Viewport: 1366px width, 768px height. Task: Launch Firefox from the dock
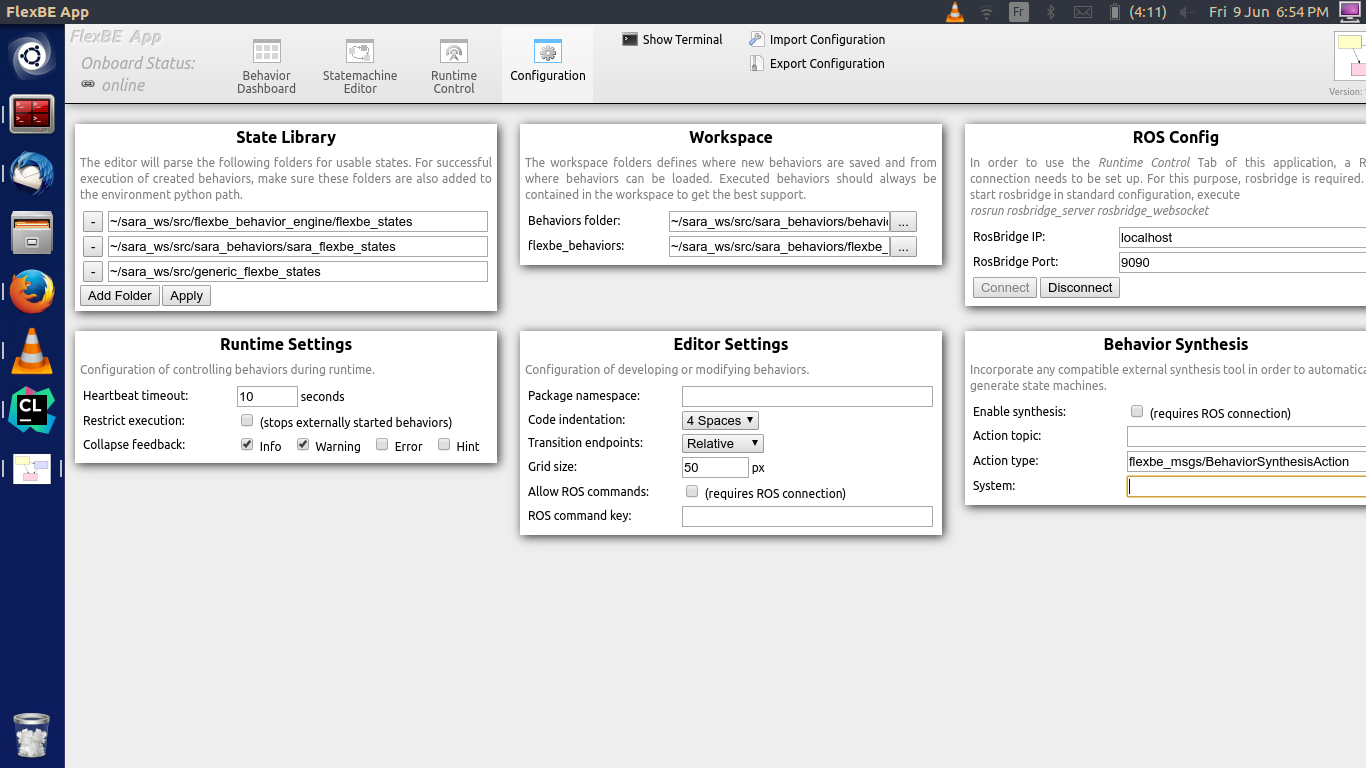(32, 292)
